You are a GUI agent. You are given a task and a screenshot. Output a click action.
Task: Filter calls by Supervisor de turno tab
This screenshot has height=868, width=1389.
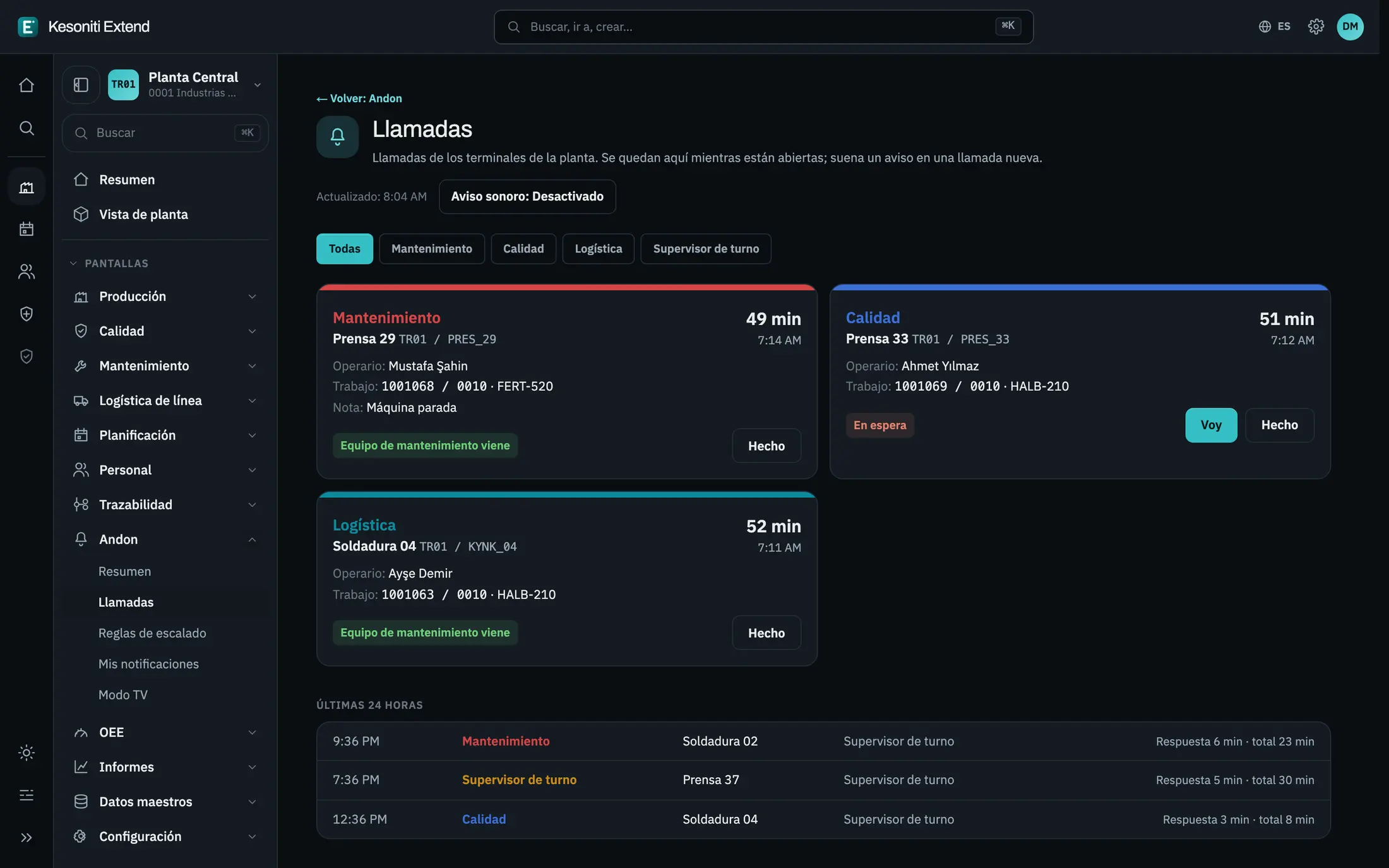706,249
